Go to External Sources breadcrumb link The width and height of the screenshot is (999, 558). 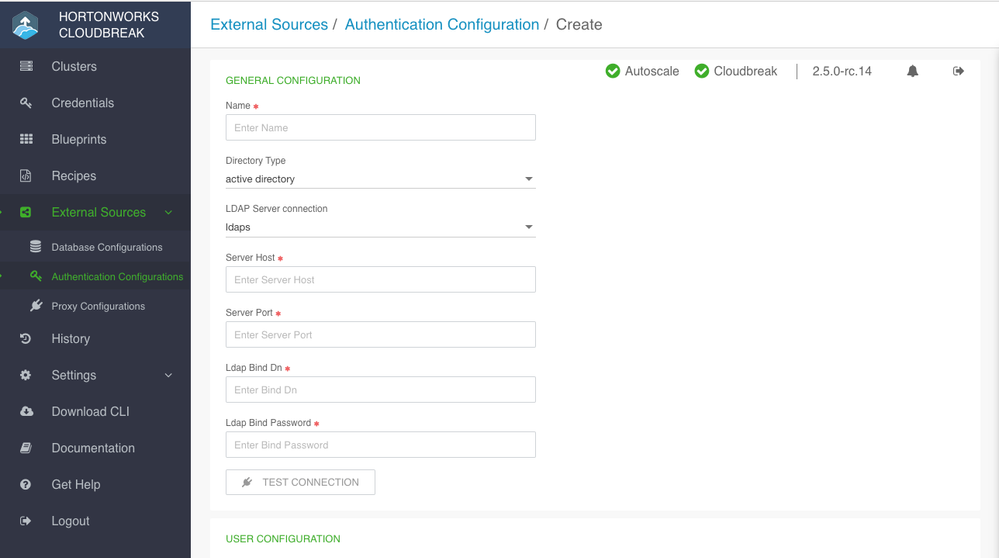click(269, 24)
